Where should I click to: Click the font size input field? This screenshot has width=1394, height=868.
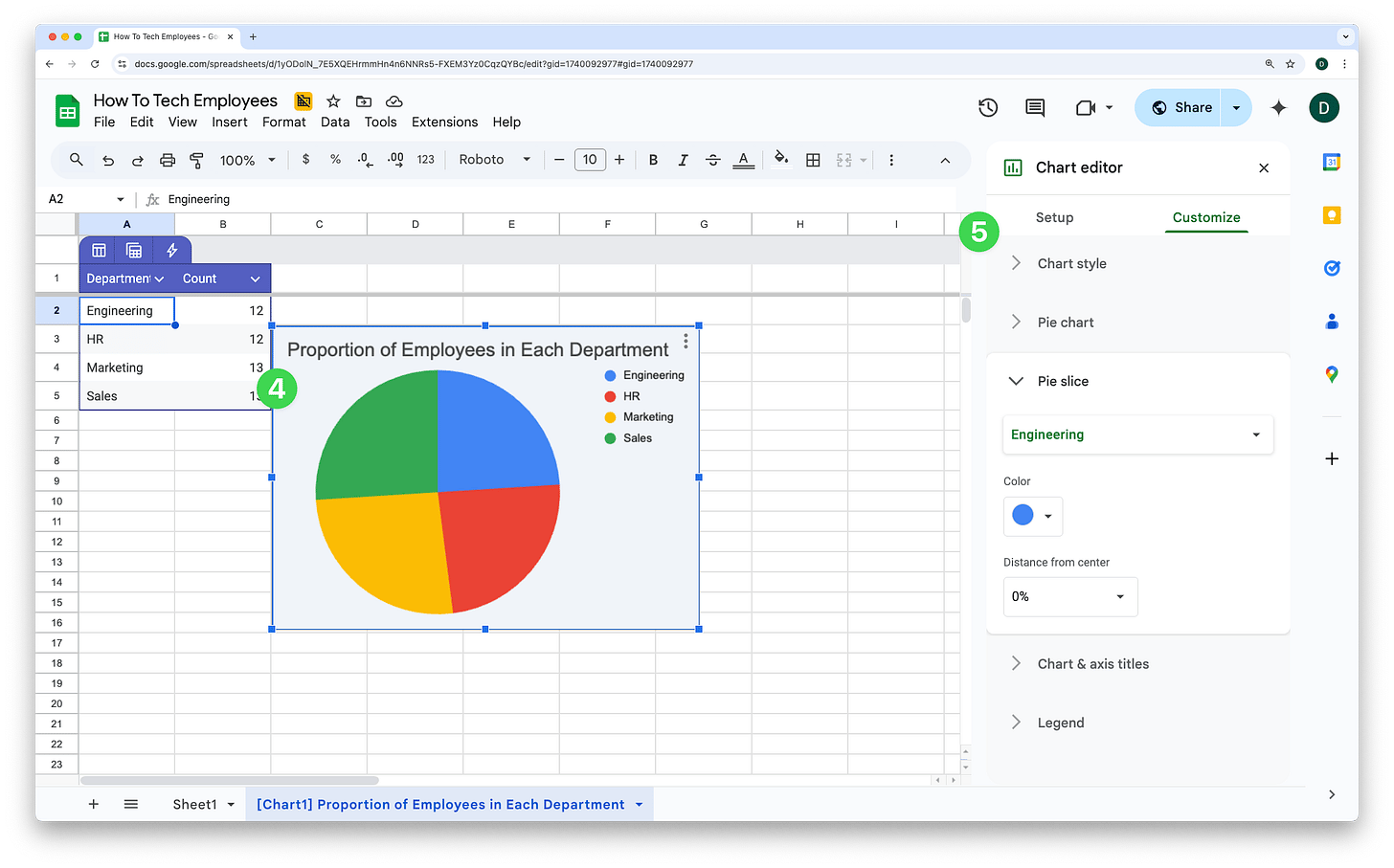(590, 160)
